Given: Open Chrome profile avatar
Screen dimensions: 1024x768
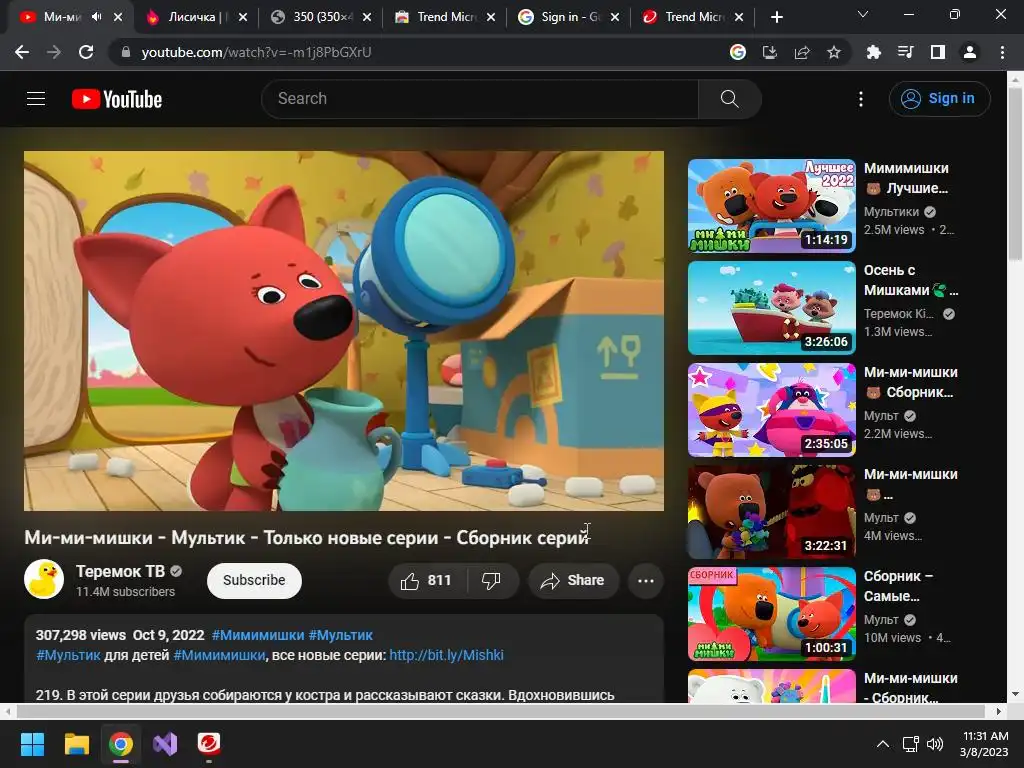Looking at the screenshot, I should pyautogui.click(x=970, y=52).
